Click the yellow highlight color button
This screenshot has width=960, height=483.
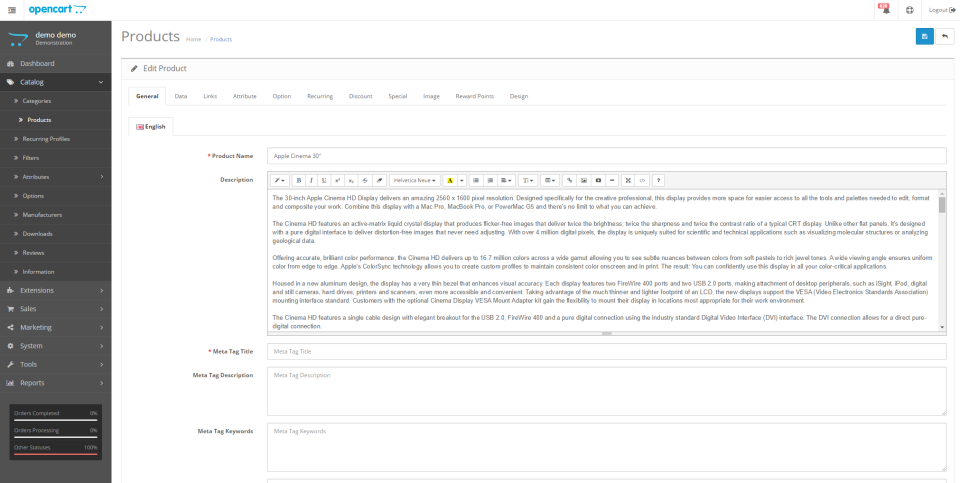click(450, 180)
